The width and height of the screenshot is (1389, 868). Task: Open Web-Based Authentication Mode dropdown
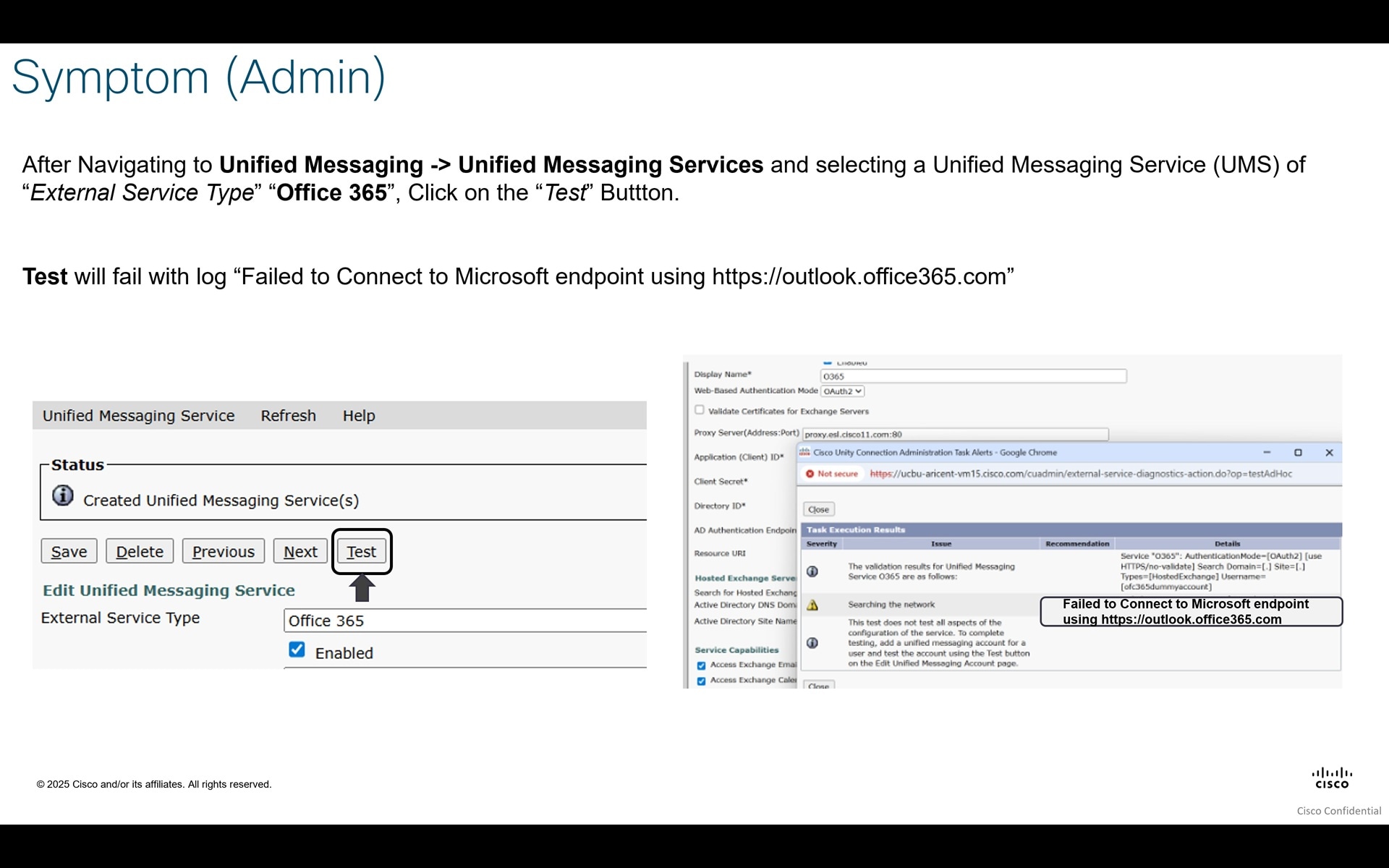point(842,391)
